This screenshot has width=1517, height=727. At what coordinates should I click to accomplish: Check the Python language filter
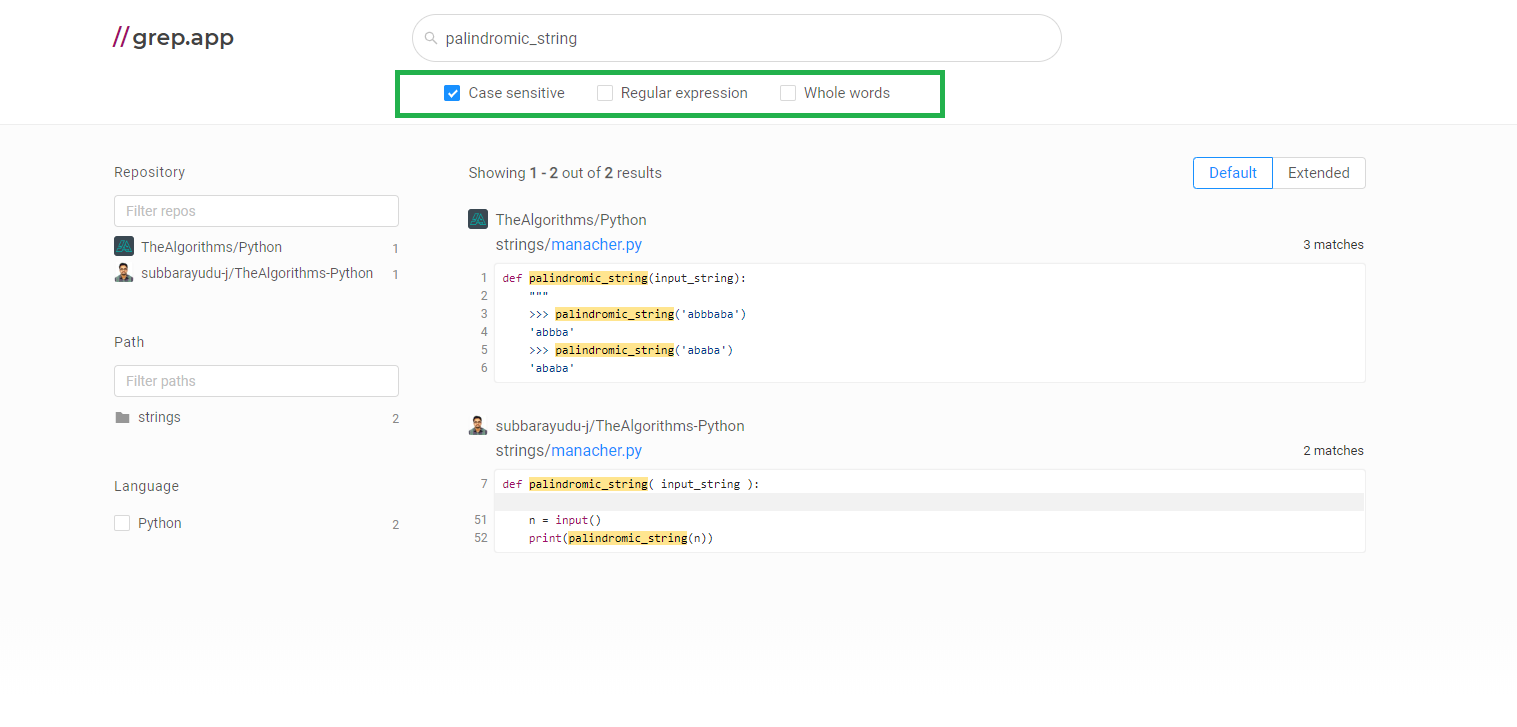click(122, 523)
